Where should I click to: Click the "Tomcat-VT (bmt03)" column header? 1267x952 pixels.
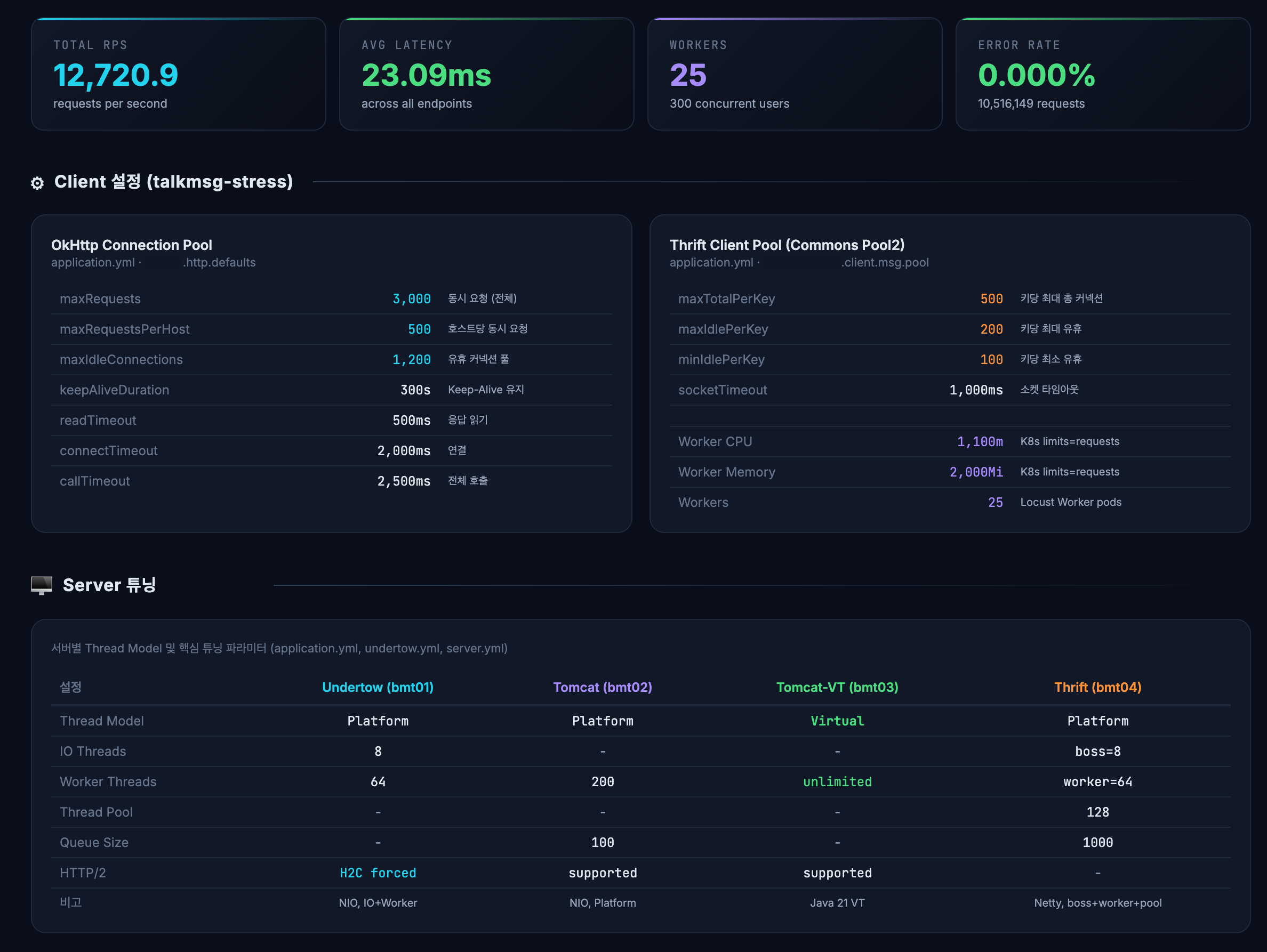tap(837, 687)
